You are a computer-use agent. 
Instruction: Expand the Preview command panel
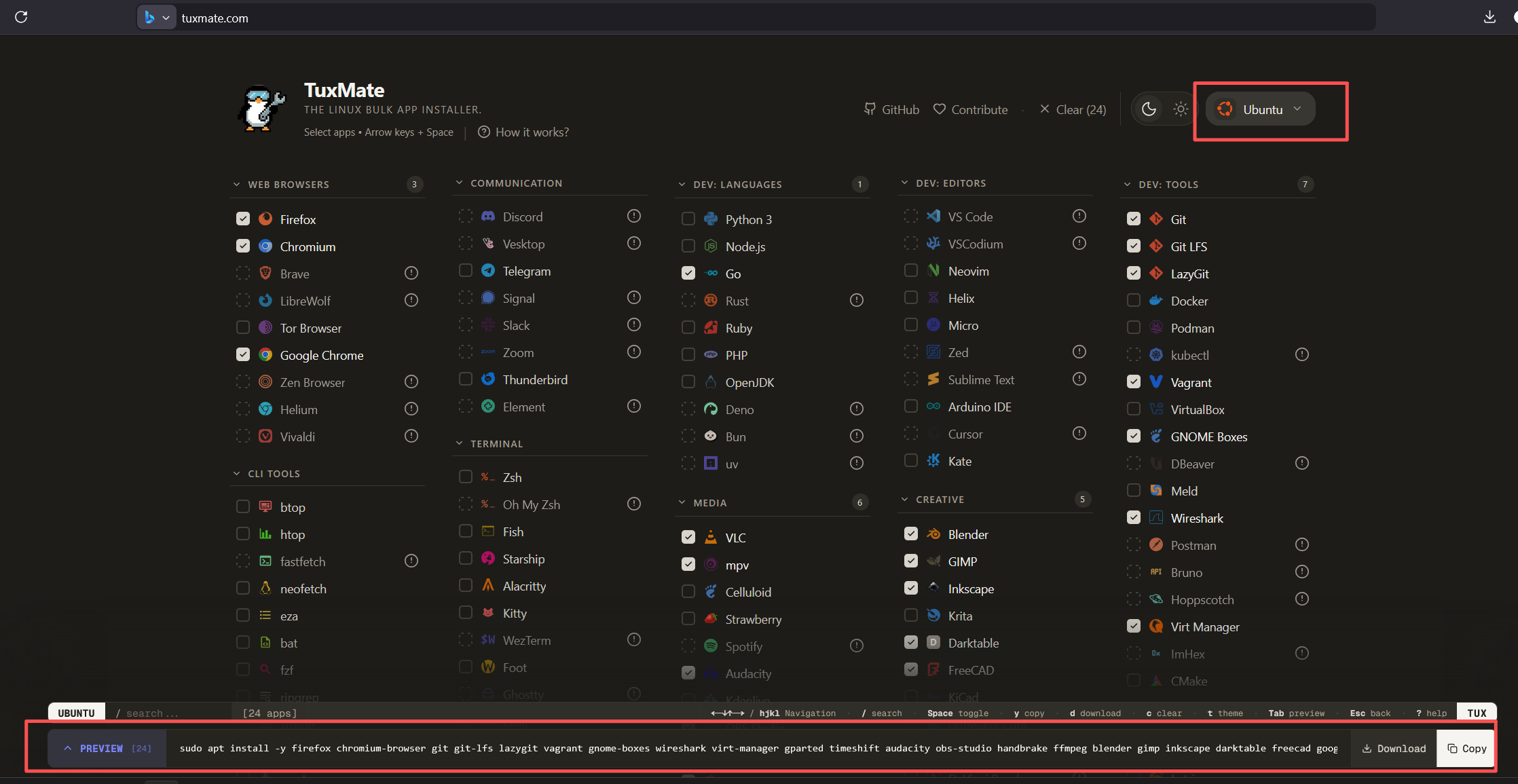pos(107,748)
